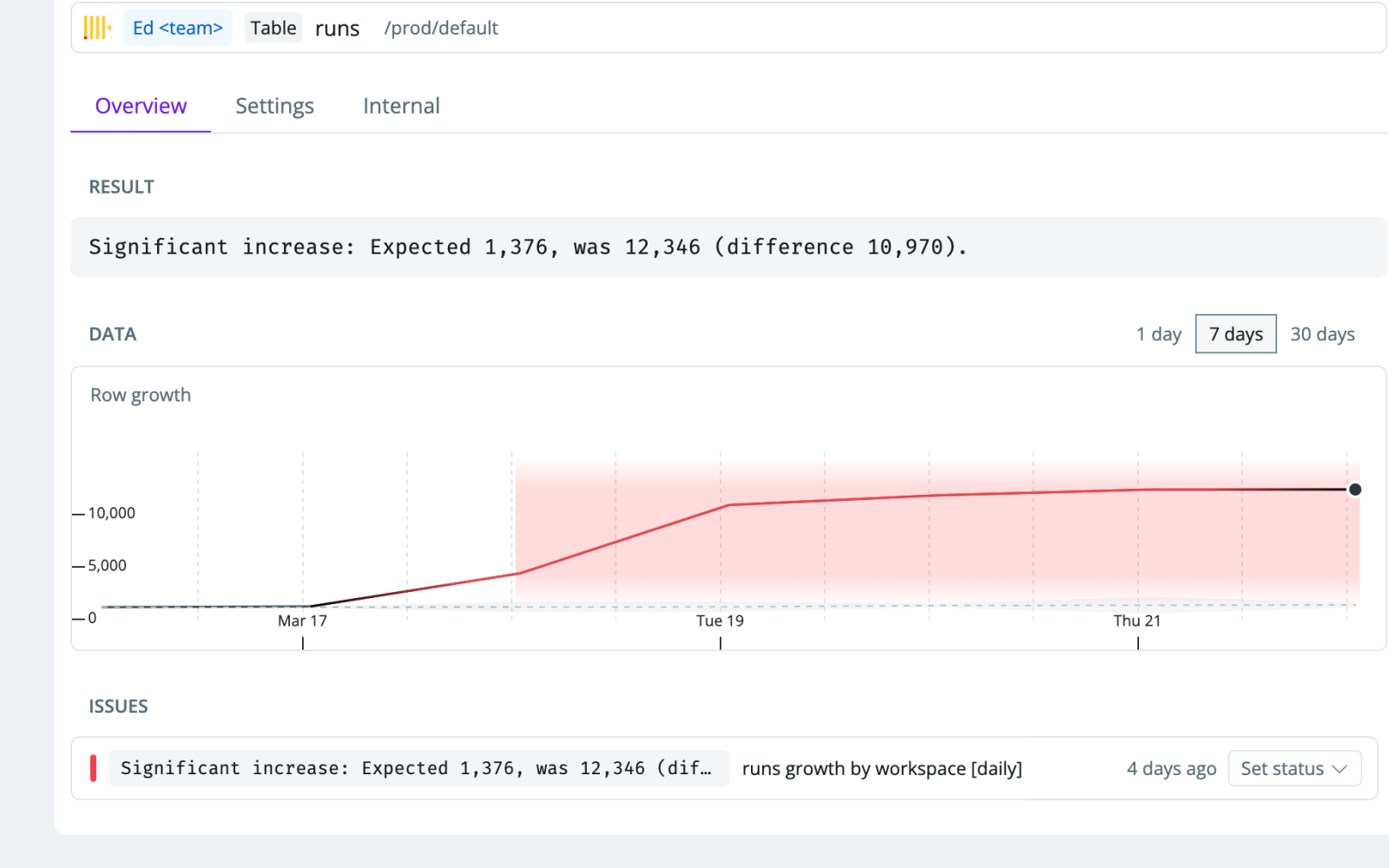This screenshot has width=1389, height=868.
Task: Click the chart's final data point dot
Action: pyautogui.click(x=1354, y=490)
